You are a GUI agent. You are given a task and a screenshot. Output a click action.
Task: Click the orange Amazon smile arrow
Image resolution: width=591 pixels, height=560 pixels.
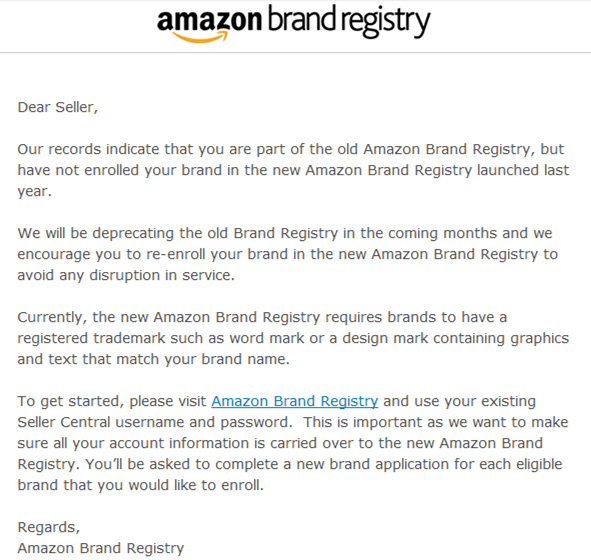[200, 37]
